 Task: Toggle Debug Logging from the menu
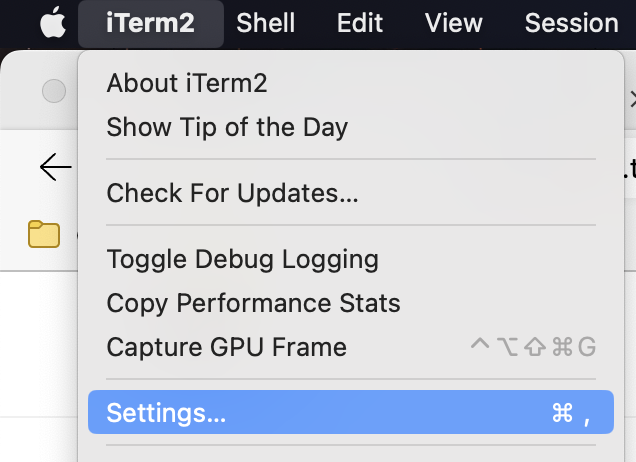click(x=242, y=260)
